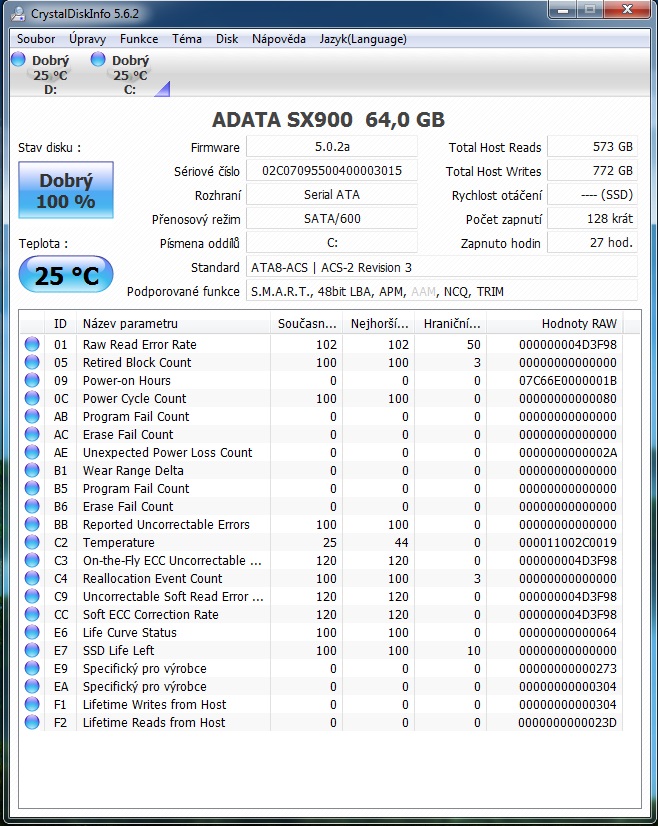Viewport: 658px width, 826px height.
Task: Click the Zapnuto hodin value 27 hod.
Action: coord(592,243)
